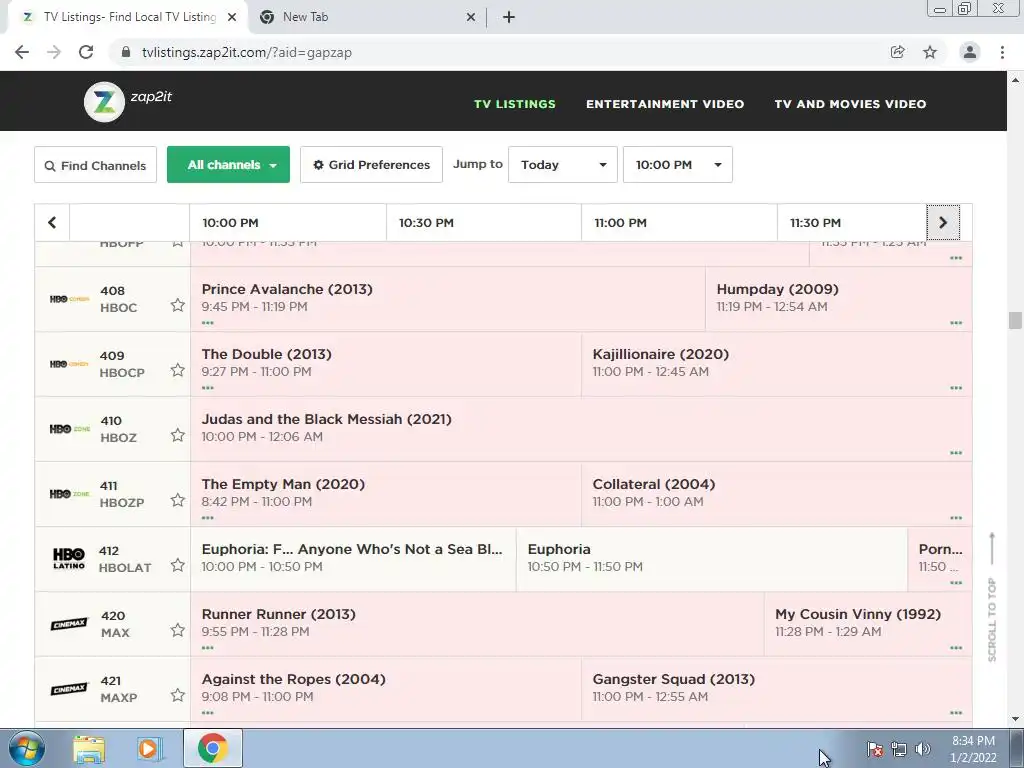Click the HBO Zone logo for 410

69,429
